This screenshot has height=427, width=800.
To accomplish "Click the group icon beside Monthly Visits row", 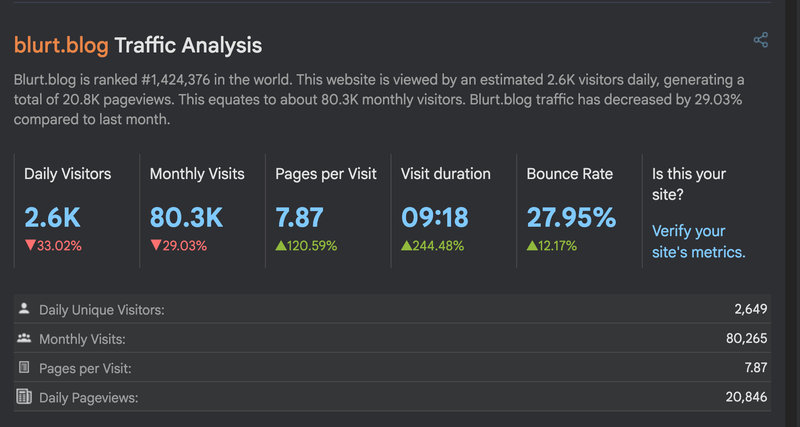I will [x=23, y=338].
